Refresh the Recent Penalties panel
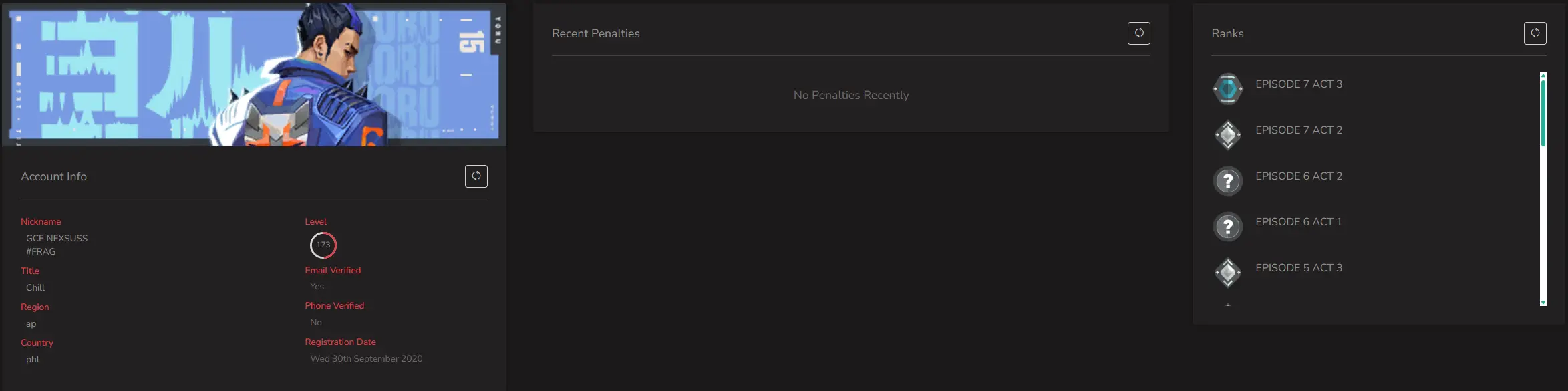The height and width of the screenshot is (391, 1568). [x=1138, y=33]
